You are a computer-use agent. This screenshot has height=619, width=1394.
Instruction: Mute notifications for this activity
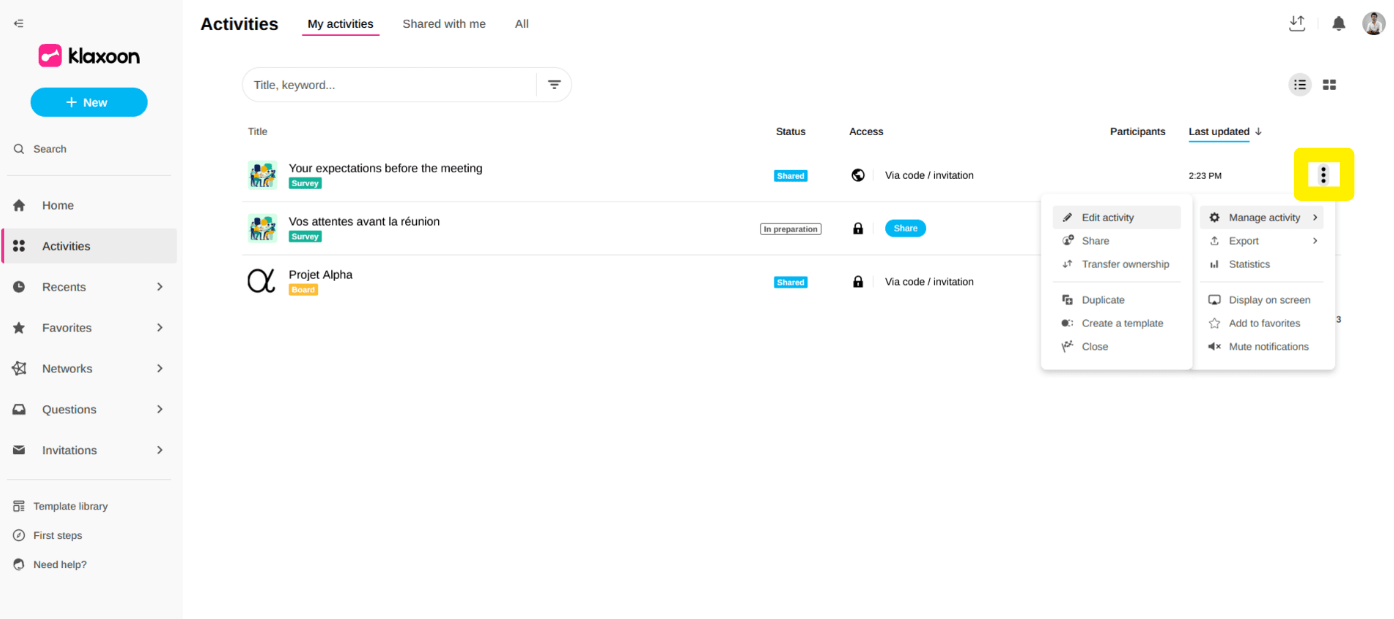pos(1267,347)
